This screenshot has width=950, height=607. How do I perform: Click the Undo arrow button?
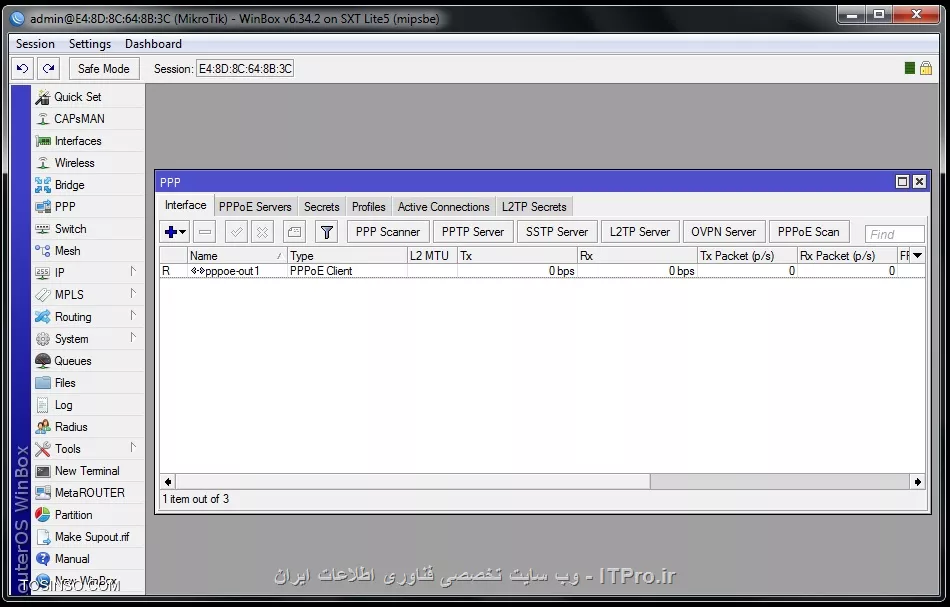(22, 68)
